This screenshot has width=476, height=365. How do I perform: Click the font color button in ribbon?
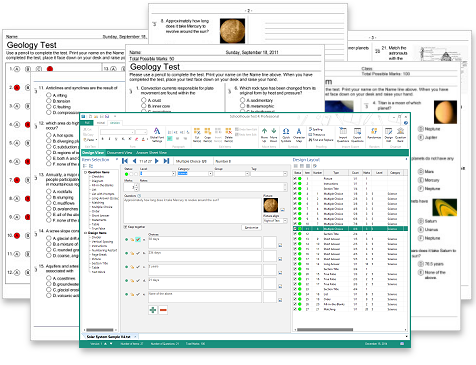(x=143, y=139)
